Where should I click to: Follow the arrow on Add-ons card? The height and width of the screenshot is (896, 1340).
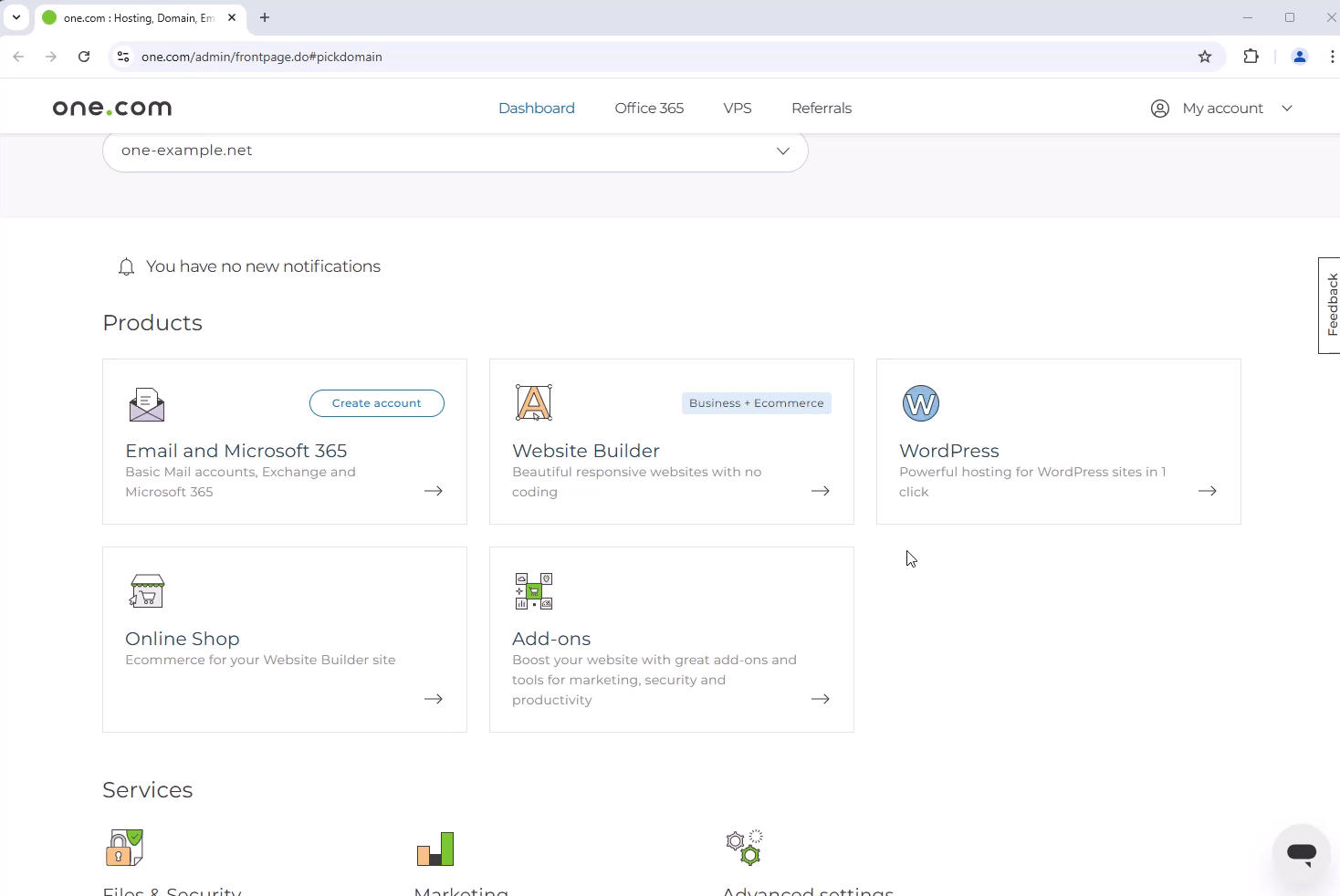pyautogui.click(x=821, y=699)
